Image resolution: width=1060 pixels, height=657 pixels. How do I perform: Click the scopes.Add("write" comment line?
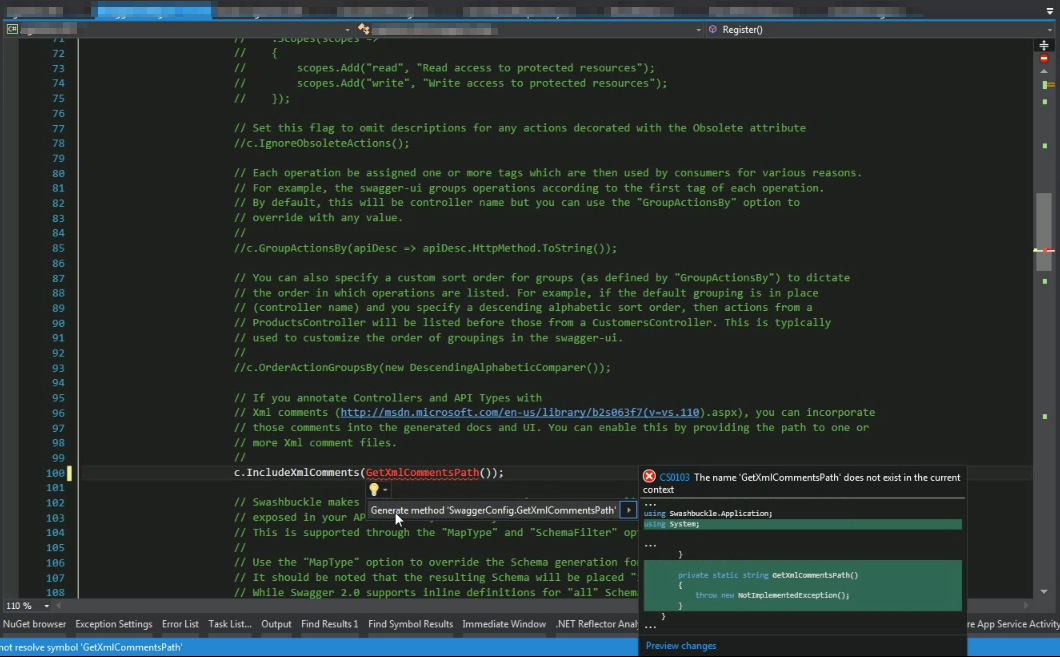(x=450, y=83)
